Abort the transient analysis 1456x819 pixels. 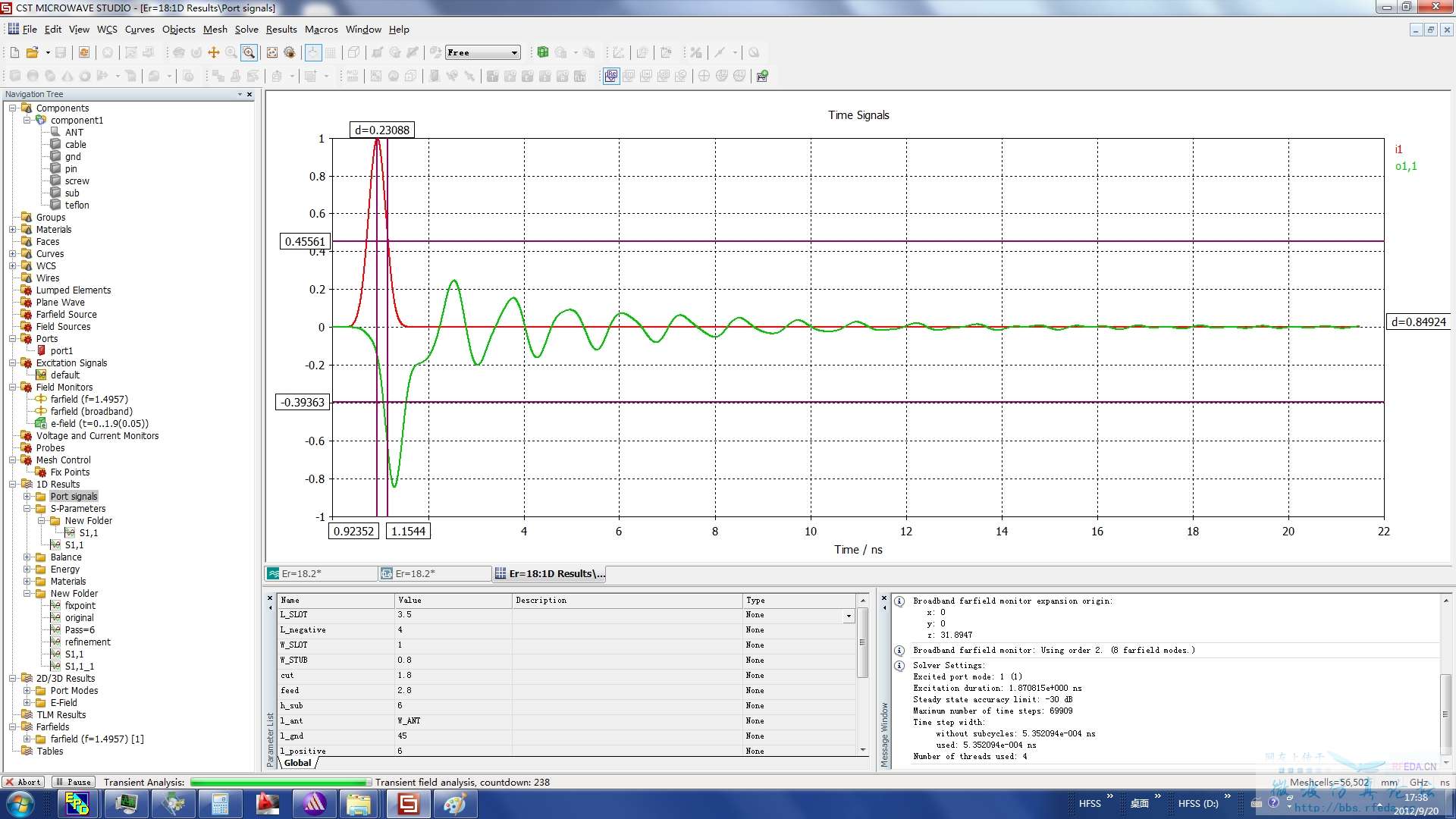click(24, 782)
